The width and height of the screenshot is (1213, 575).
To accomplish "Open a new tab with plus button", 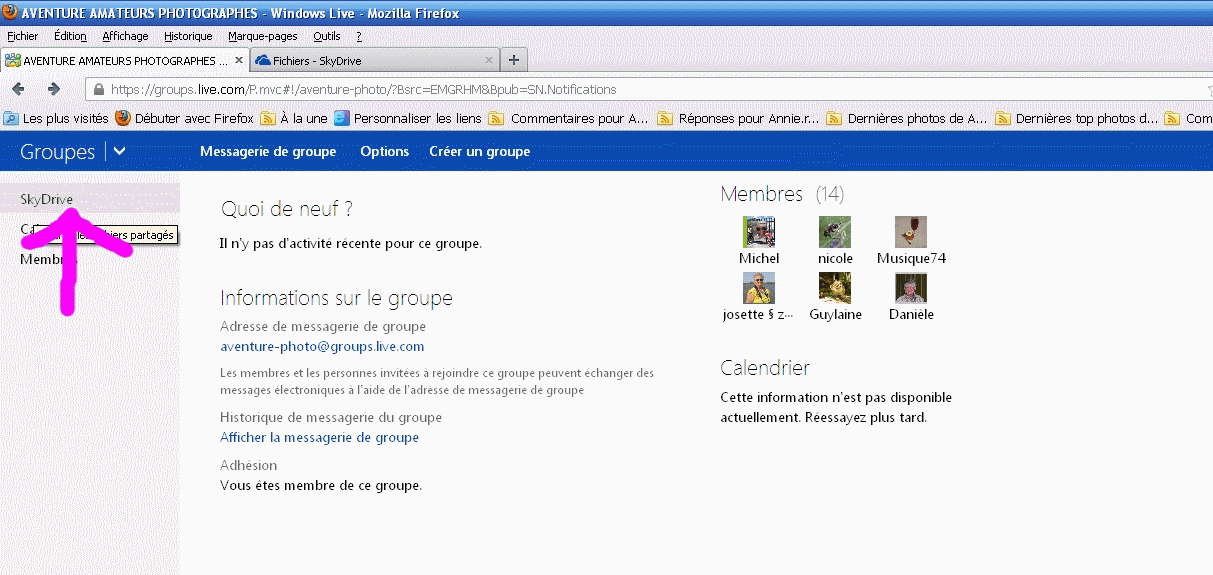I will (514, 60).
